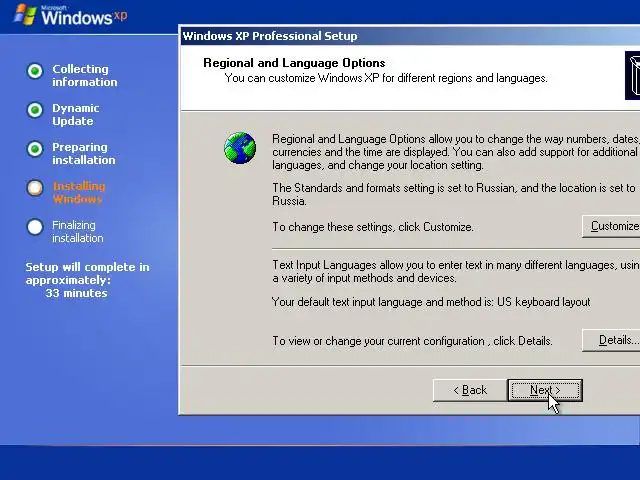Screen dimensions: 640x480
Task: Click the 'Preparing installation' label
Action: coord(83,153)
